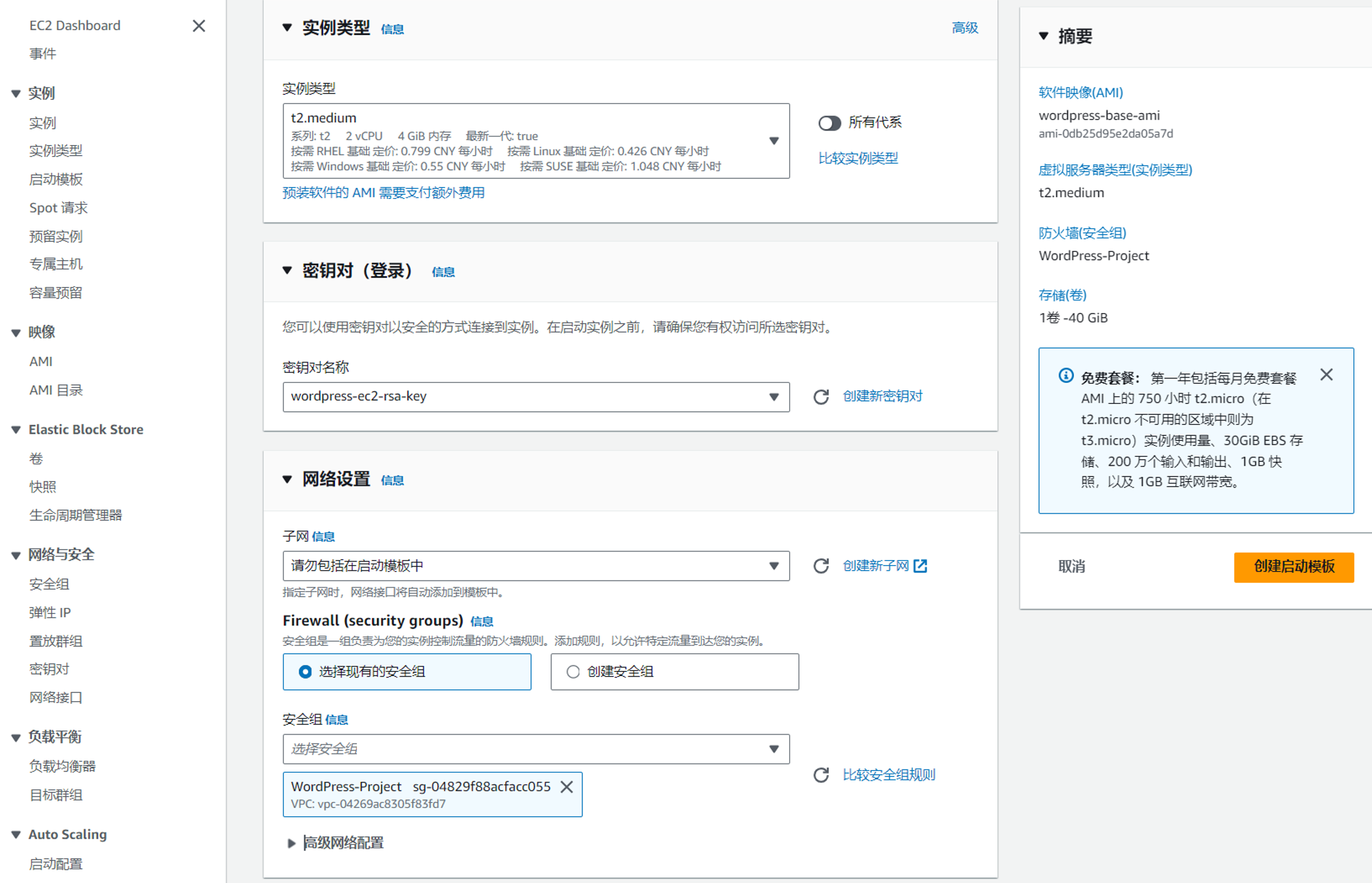This screenshot has height=883, width=1372.
Task: Click 创建启动模板 button
Action: (x=1290, y=565)
